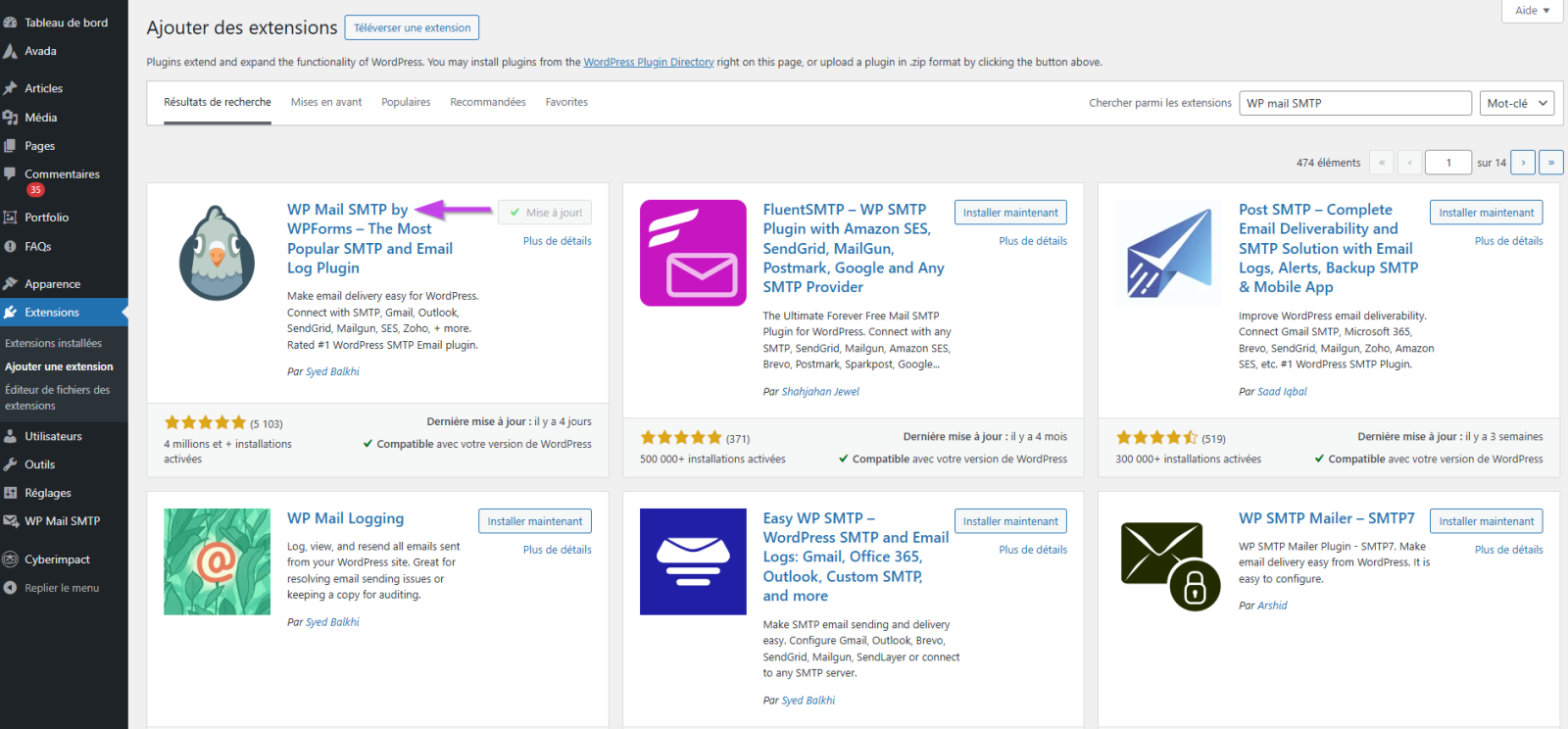Open the Recommandées tab
1568x729 pixels.
point(488,102)
